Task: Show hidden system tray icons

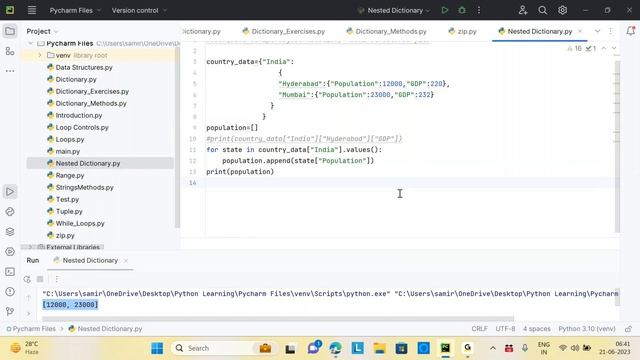Action: (493, 348)
